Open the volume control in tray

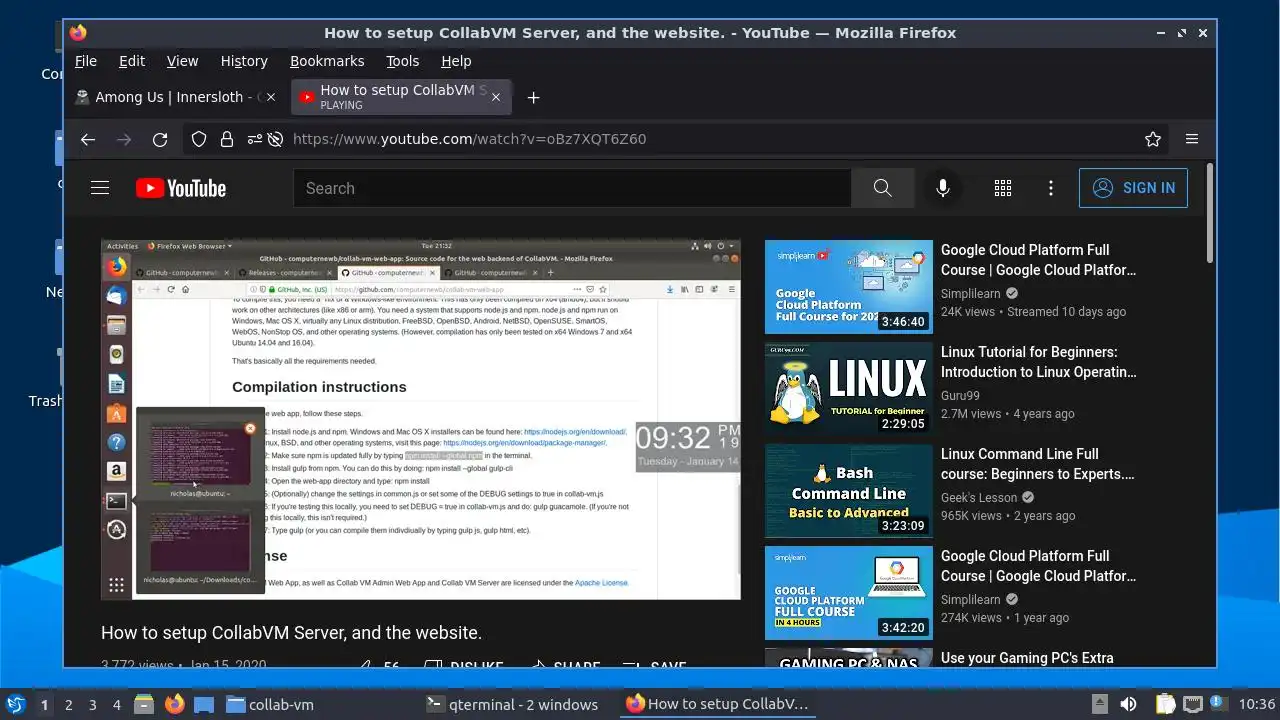[1129, 704]
